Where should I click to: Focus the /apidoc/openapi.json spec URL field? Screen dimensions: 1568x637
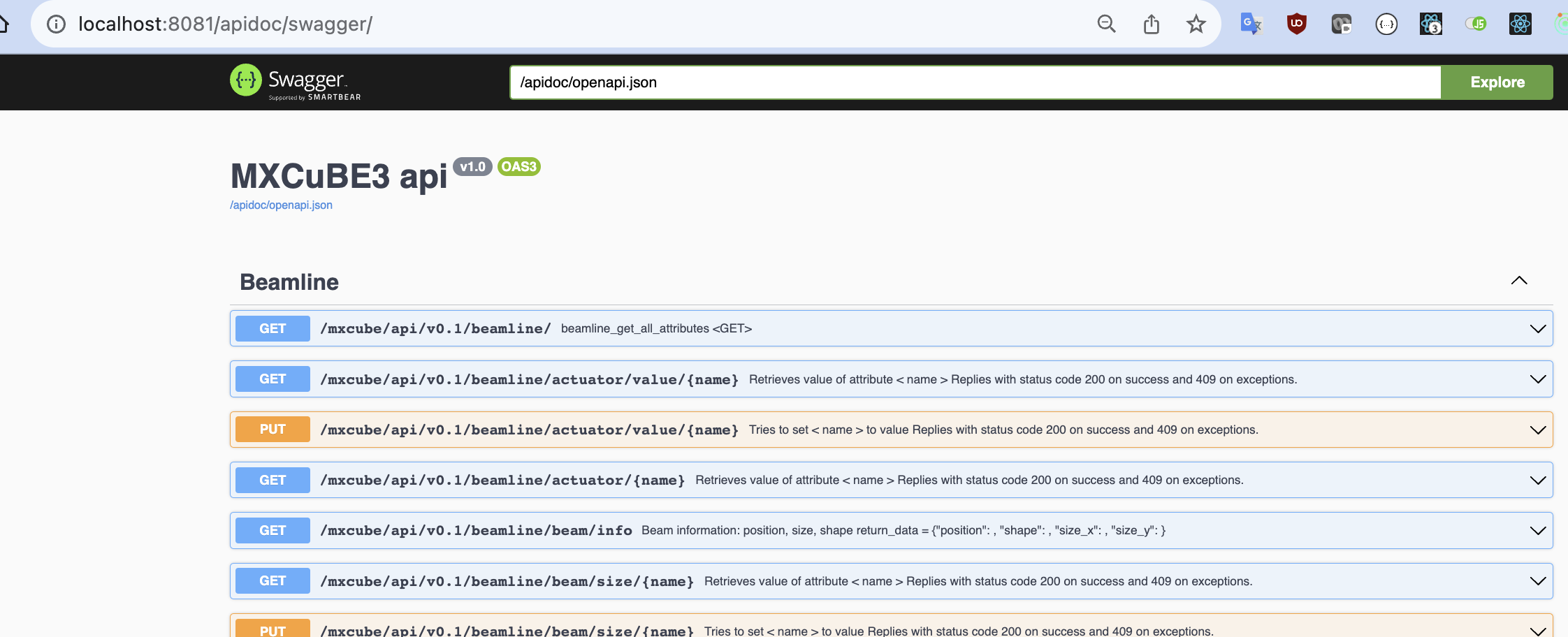click(x=975, y=82)
